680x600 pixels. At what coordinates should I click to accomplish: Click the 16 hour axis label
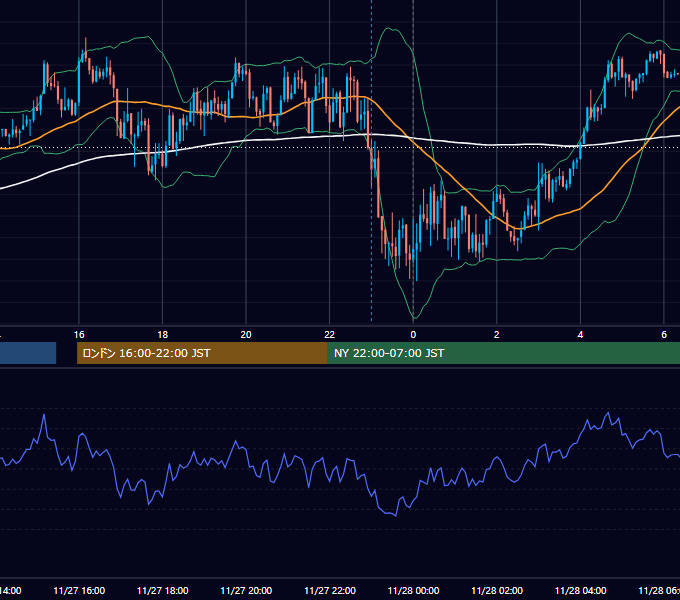[79, 335]
